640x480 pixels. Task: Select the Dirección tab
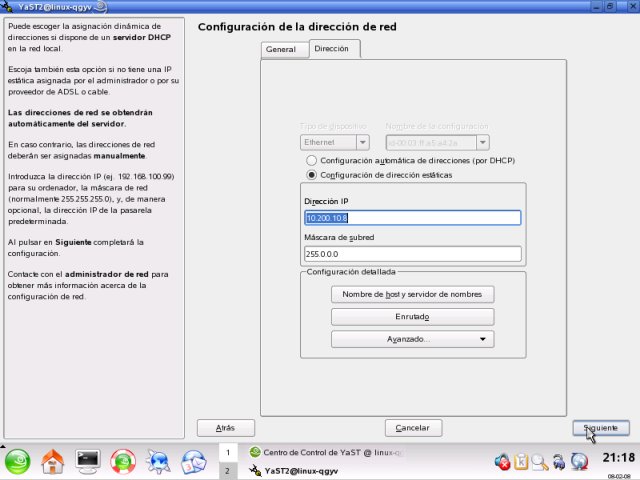335,49
